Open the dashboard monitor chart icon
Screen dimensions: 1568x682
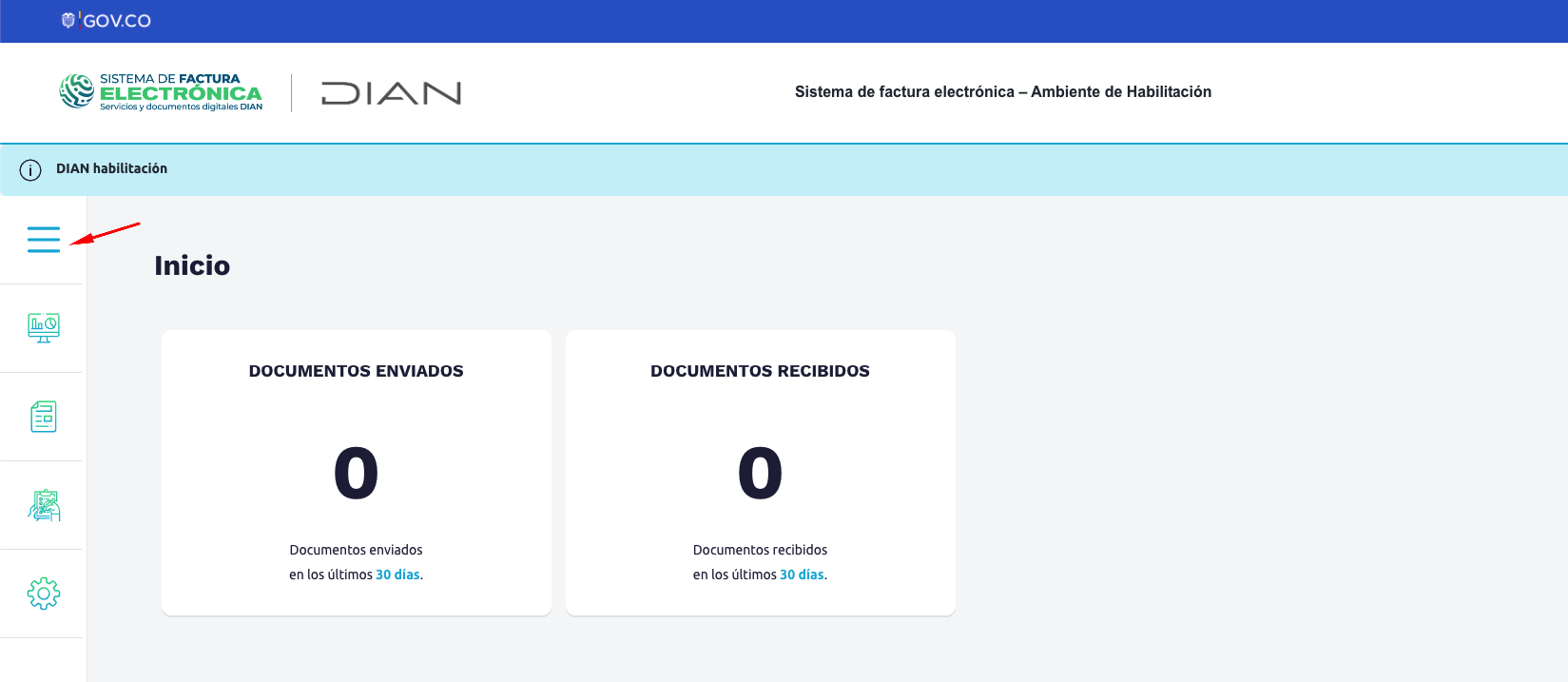pyautogui.click(x=44, y=327)
